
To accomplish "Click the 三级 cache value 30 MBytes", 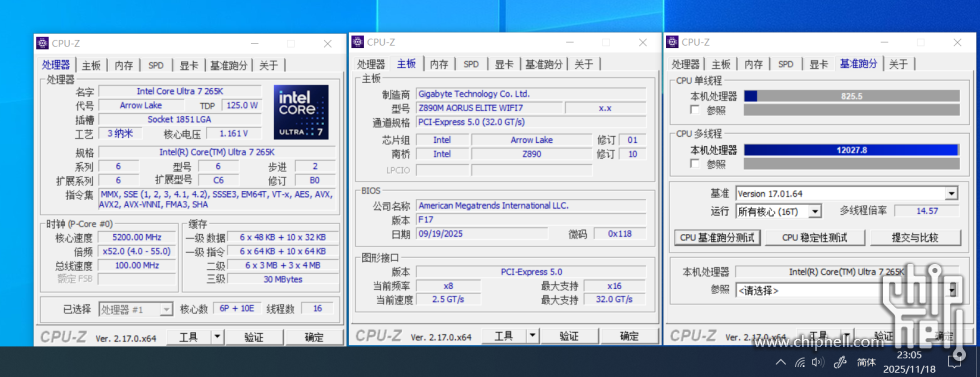I will pyautogui.click(x=282, y=279).
